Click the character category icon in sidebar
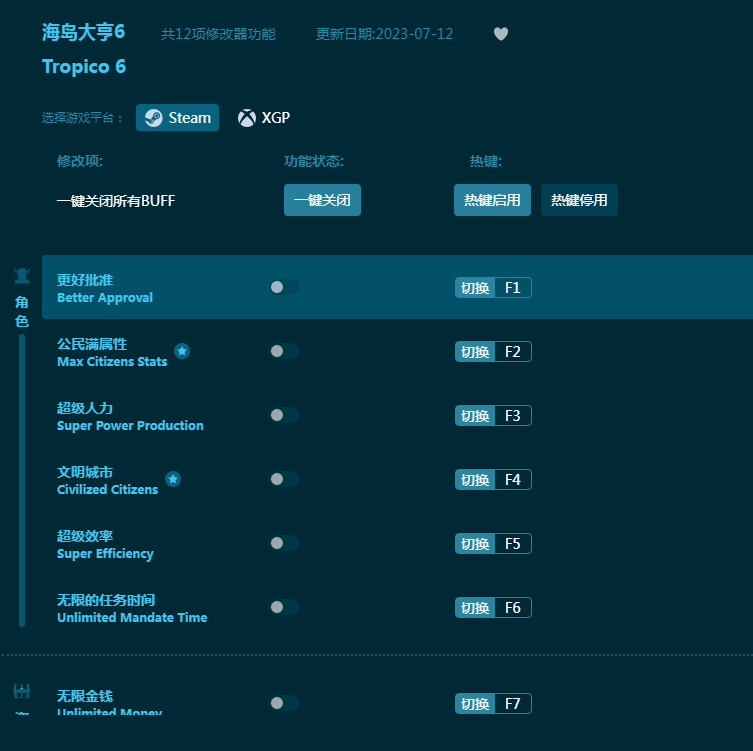753x751 pixels. (x=22, y=276)
